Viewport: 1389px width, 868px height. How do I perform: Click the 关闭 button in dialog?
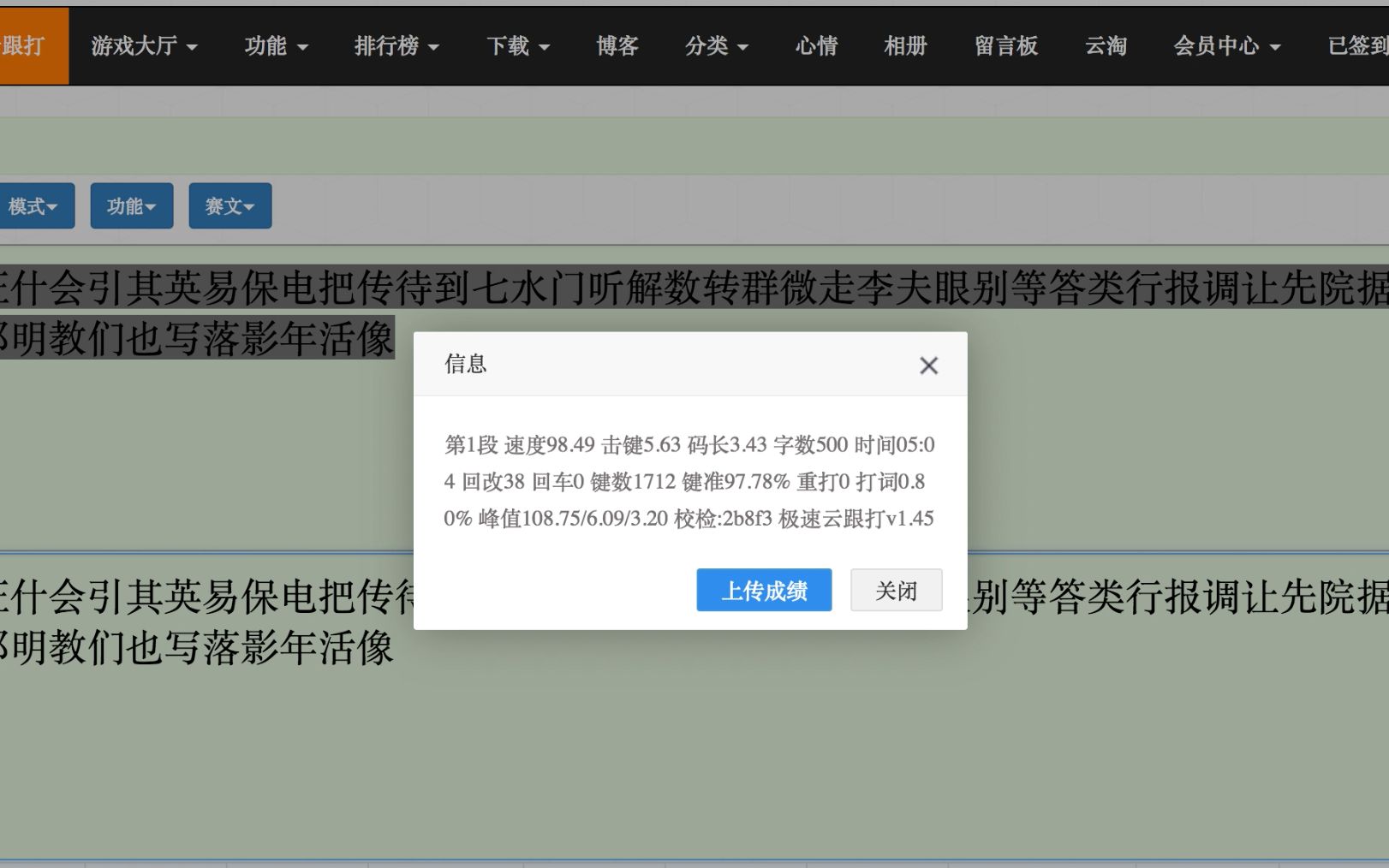click(x=896, y=591)
